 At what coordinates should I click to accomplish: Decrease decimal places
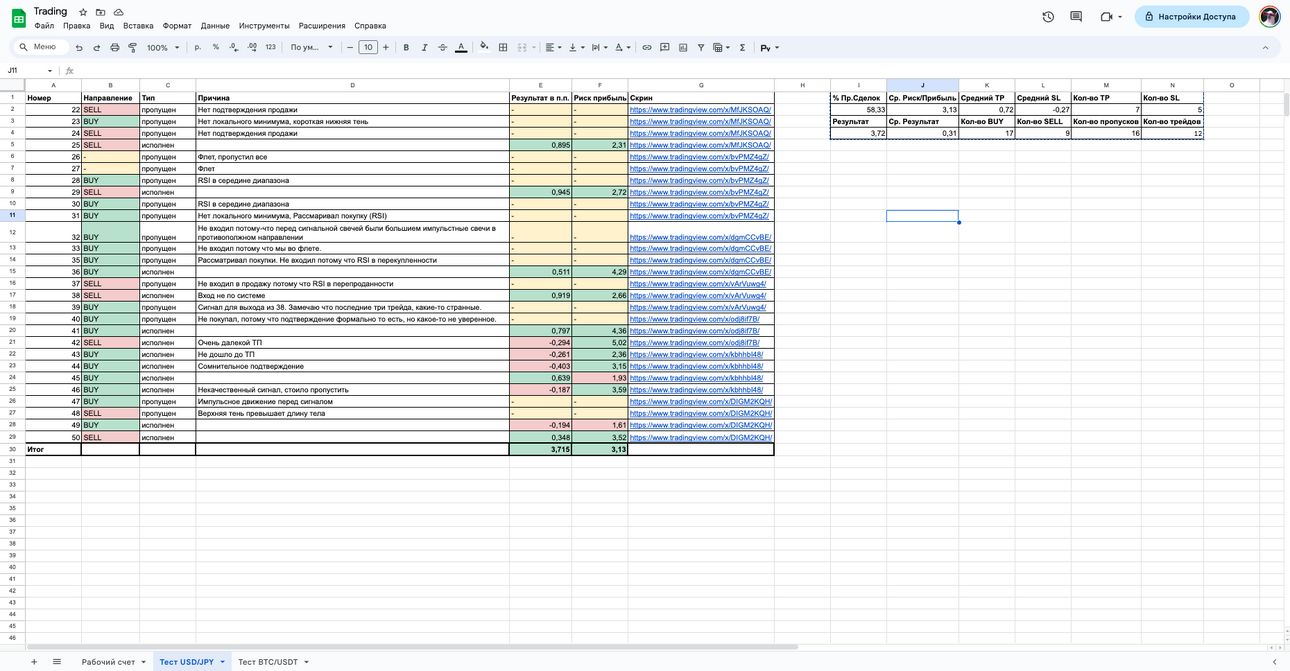click(233, 47)
